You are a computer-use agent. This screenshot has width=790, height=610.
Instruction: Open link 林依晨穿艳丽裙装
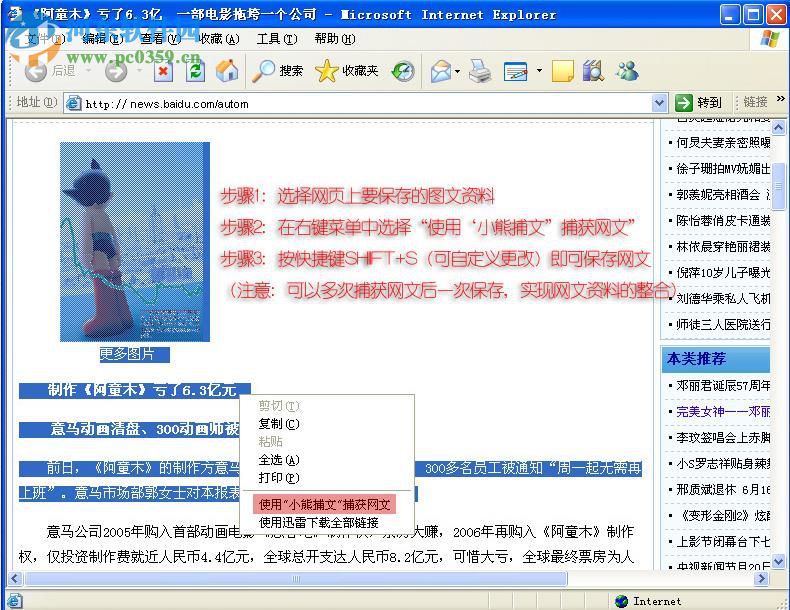(723, 246)
